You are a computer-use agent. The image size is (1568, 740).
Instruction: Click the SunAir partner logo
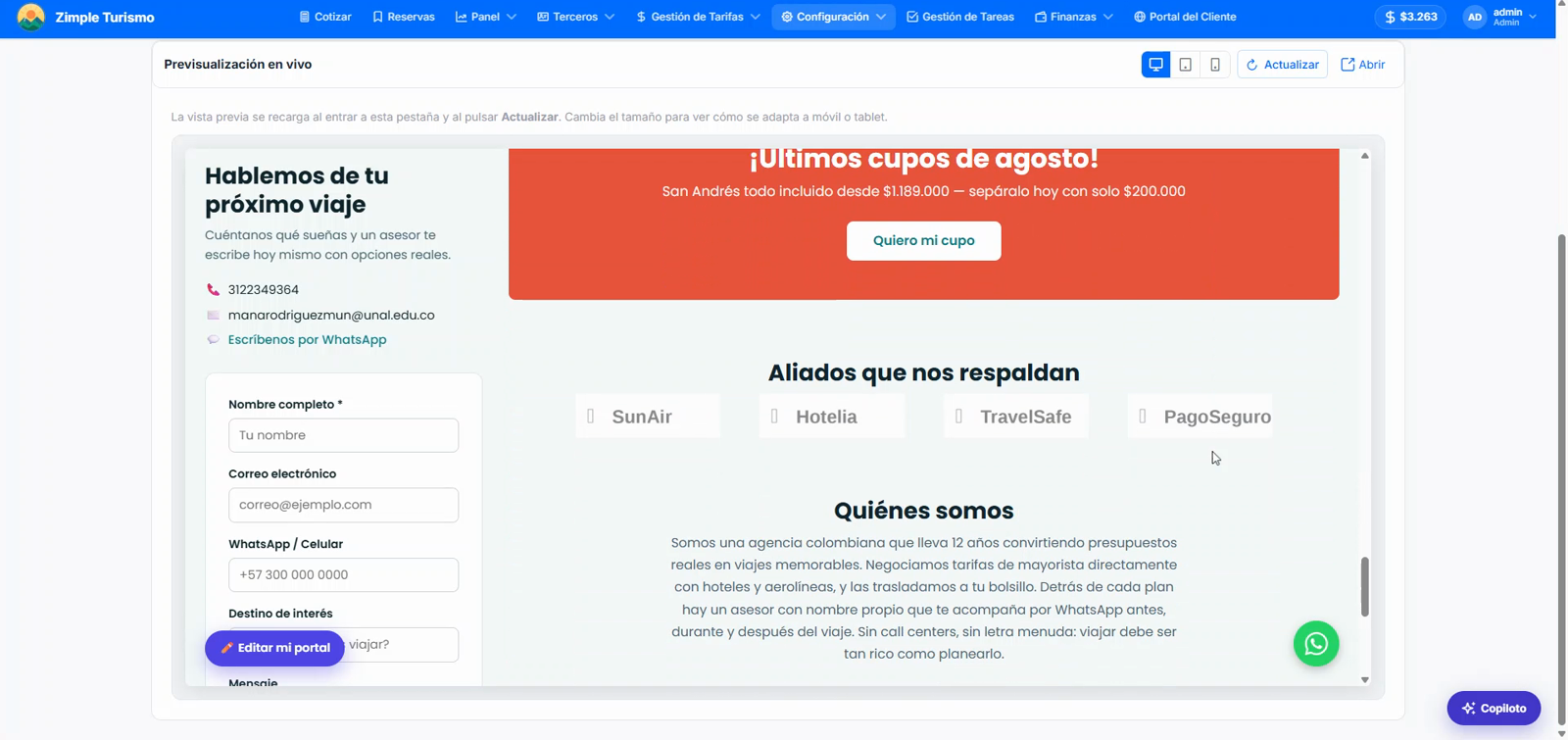pyautogui.click(x=648, y=417)
